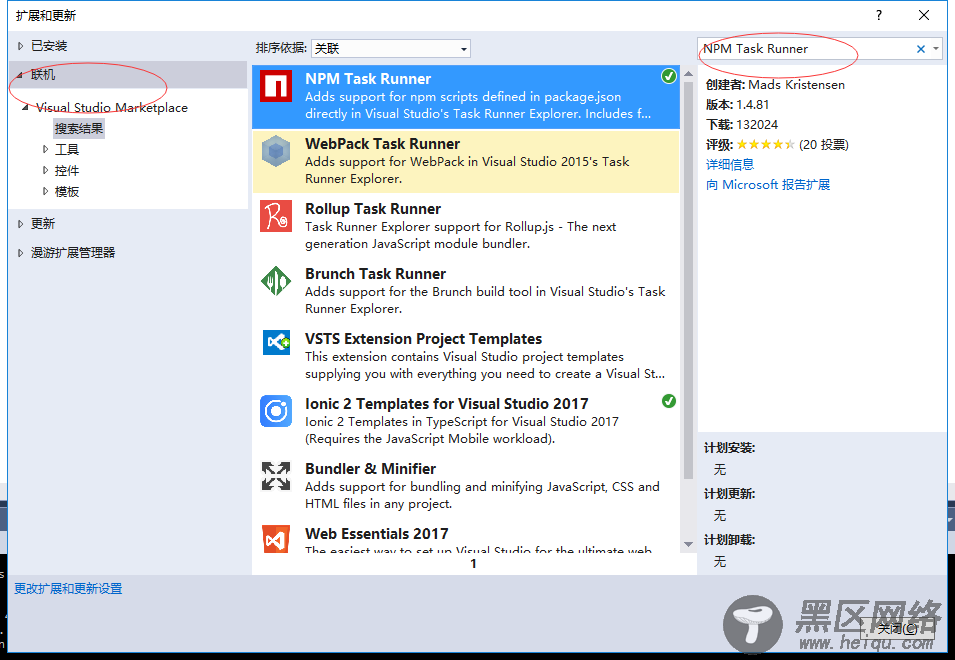Expand the 已安装 section
The width and height of the screenshot is (955, 660).
point(20,46)
